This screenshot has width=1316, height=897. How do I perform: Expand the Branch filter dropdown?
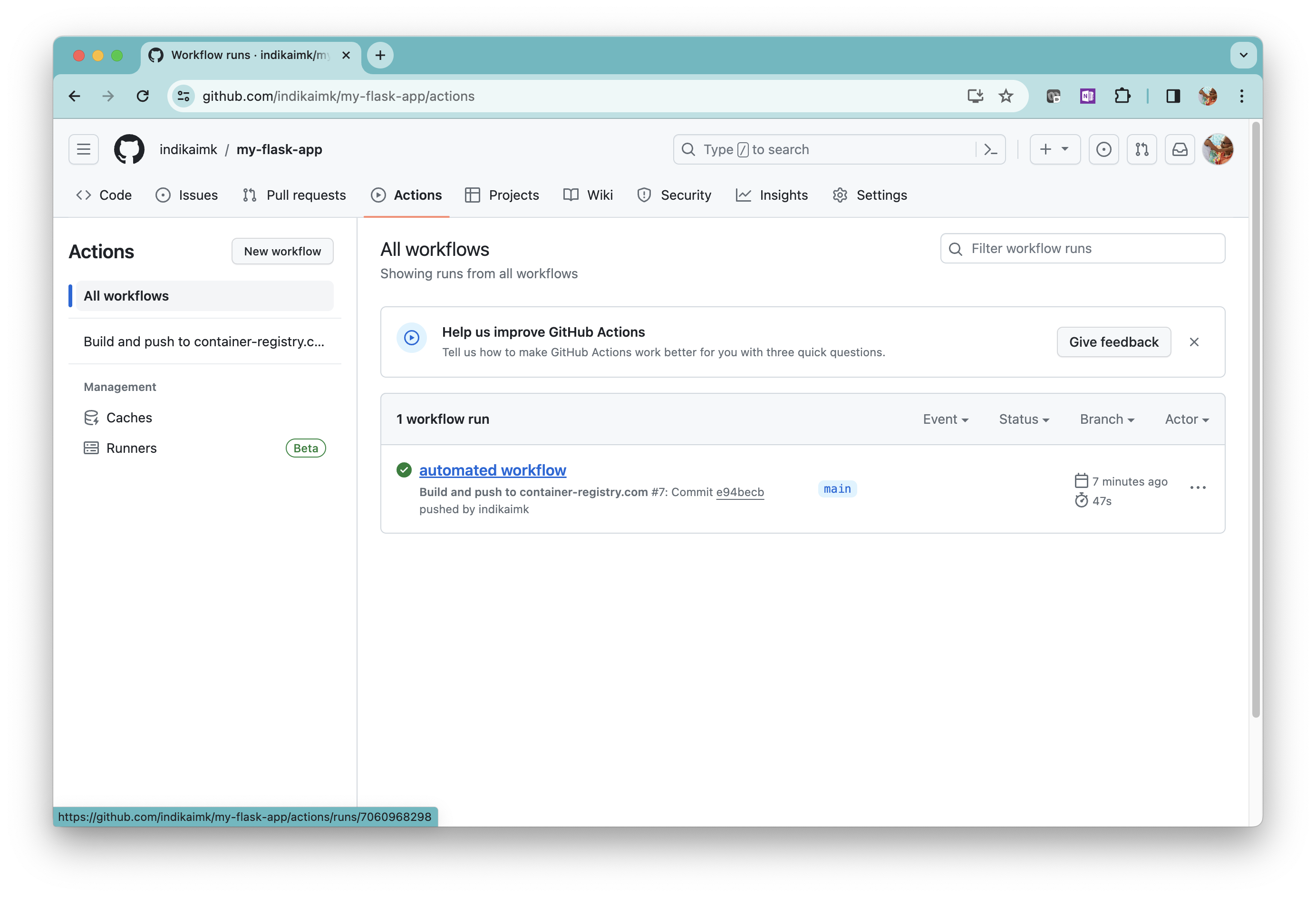coord(1107,419)
